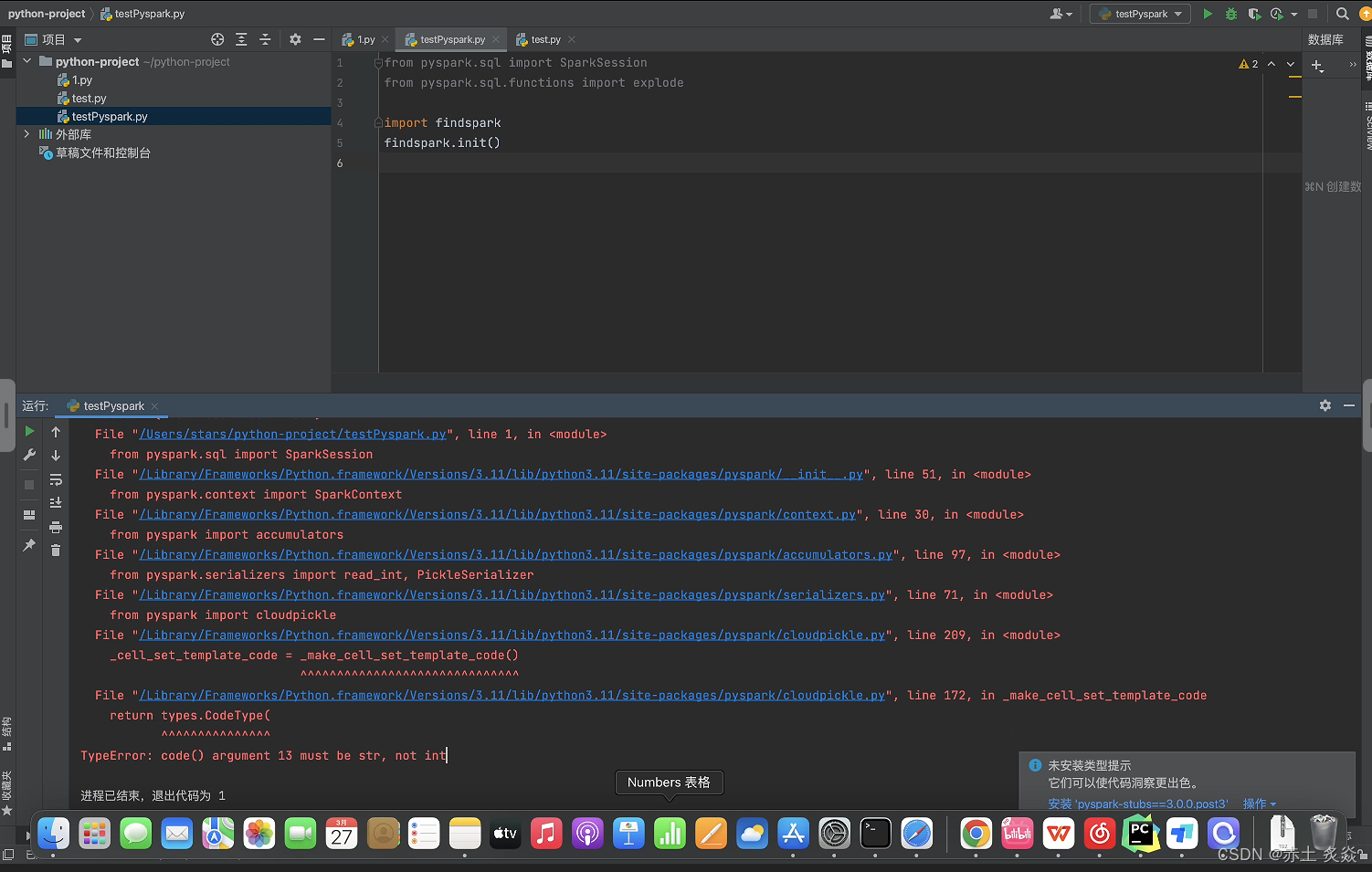Click the python-project breadcrumb in title bar

[x=47, y=14]
